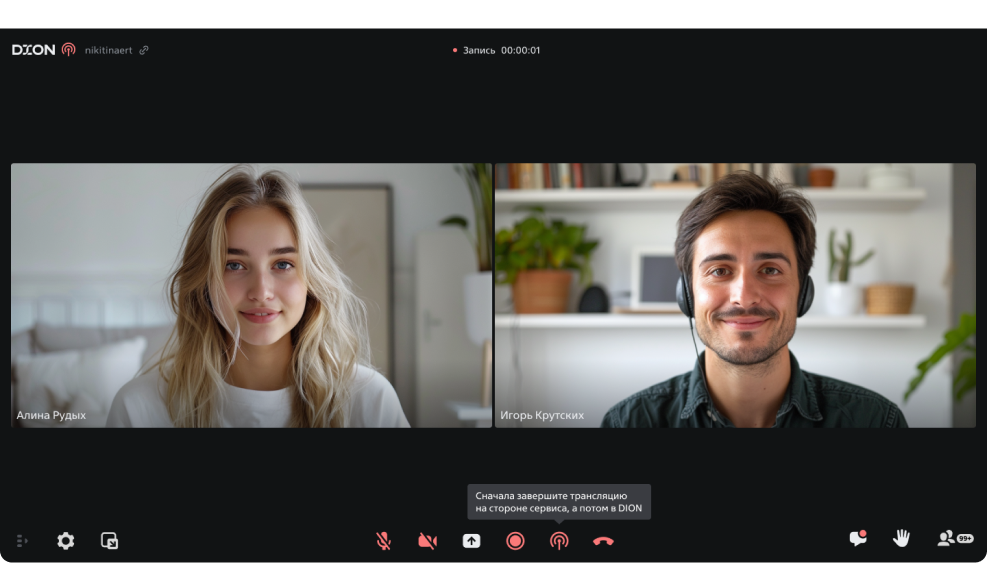
Task: Select Игорь Крутских's video tile
Action: 735,295
